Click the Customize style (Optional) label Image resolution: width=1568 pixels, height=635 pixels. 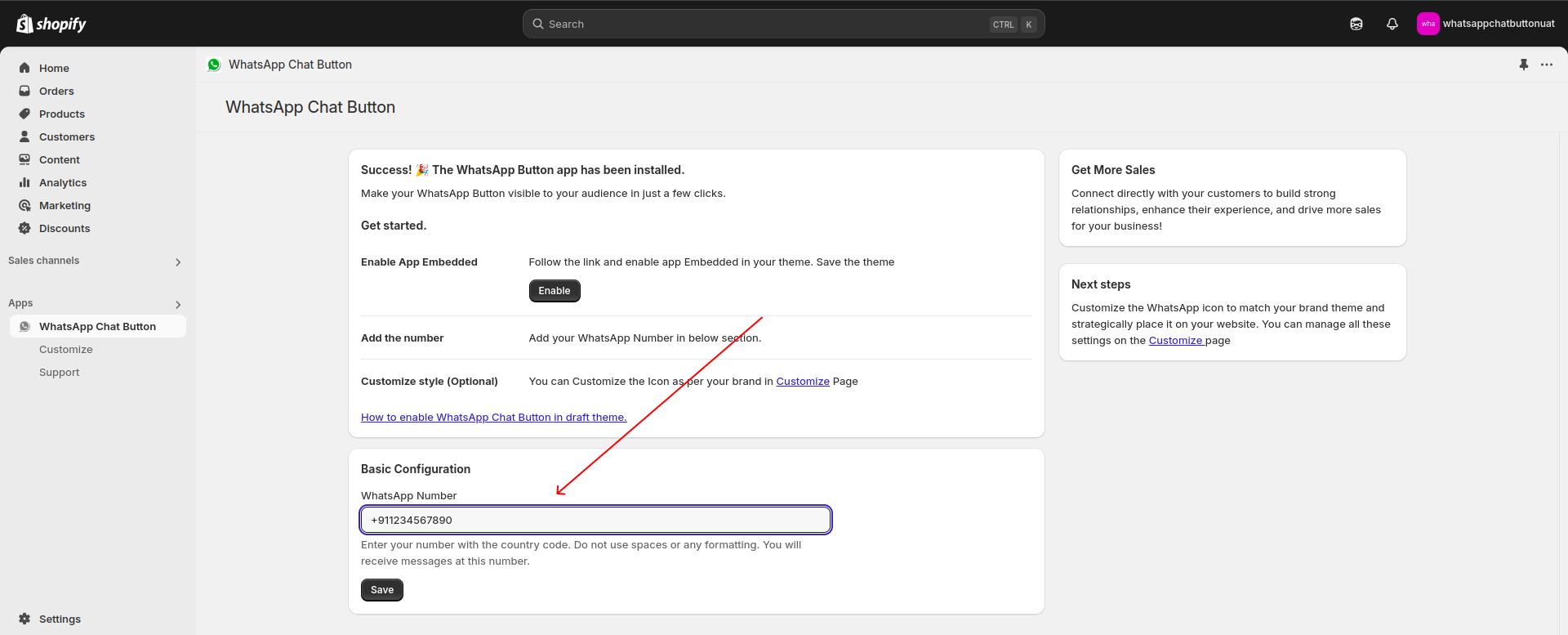click(430, 382)
